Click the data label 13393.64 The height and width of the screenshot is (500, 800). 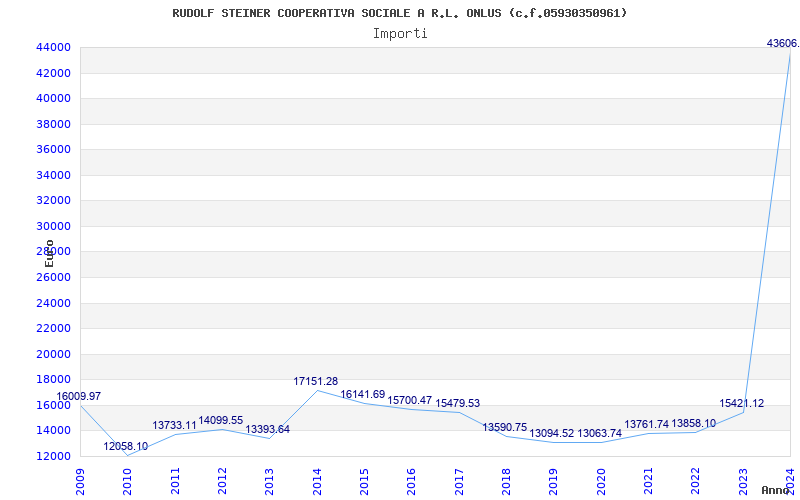(x=268, y=429)
